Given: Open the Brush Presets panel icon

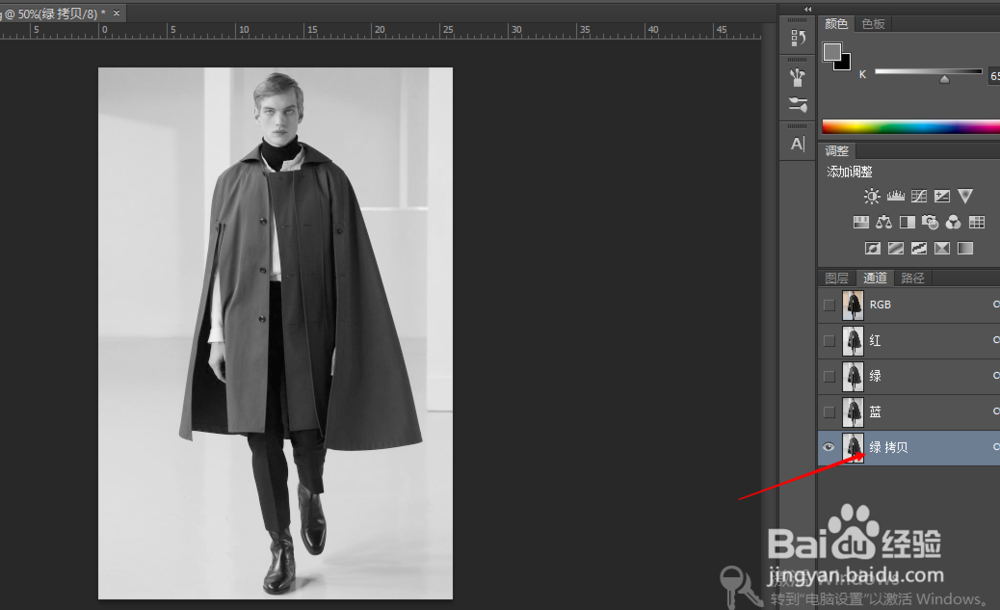Looking at the screenshot, I should 797,77.
